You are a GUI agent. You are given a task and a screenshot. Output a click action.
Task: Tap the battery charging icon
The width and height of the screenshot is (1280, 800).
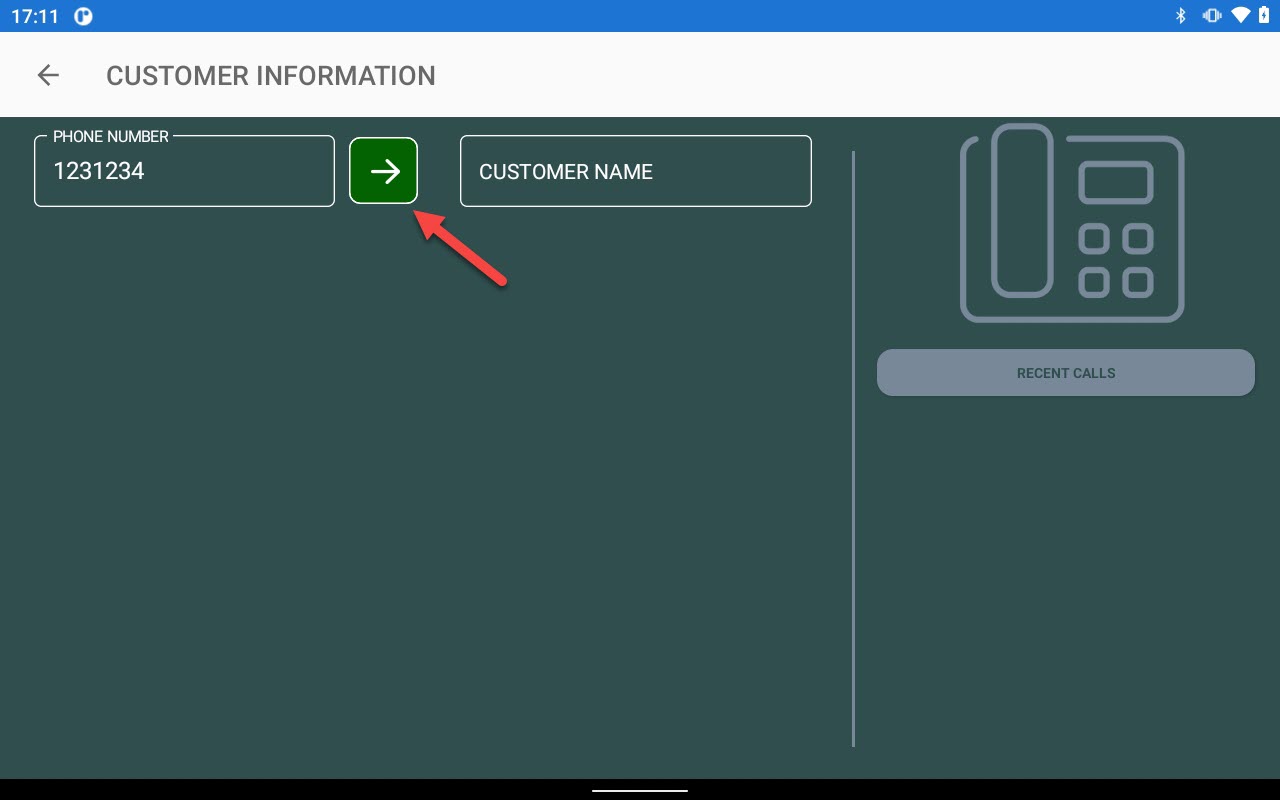click(1264, 15)
